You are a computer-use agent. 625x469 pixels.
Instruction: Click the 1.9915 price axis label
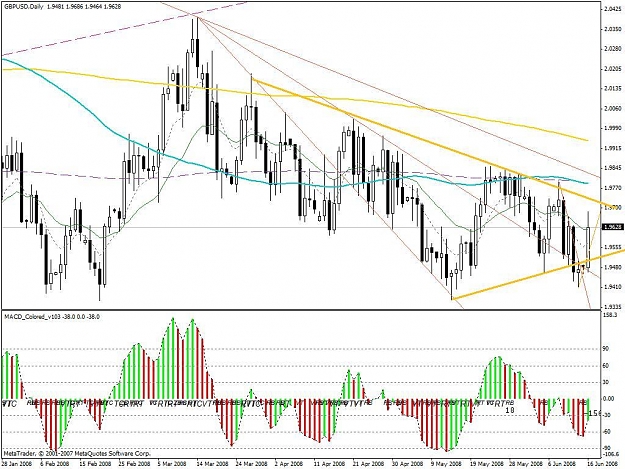(612, 148)
